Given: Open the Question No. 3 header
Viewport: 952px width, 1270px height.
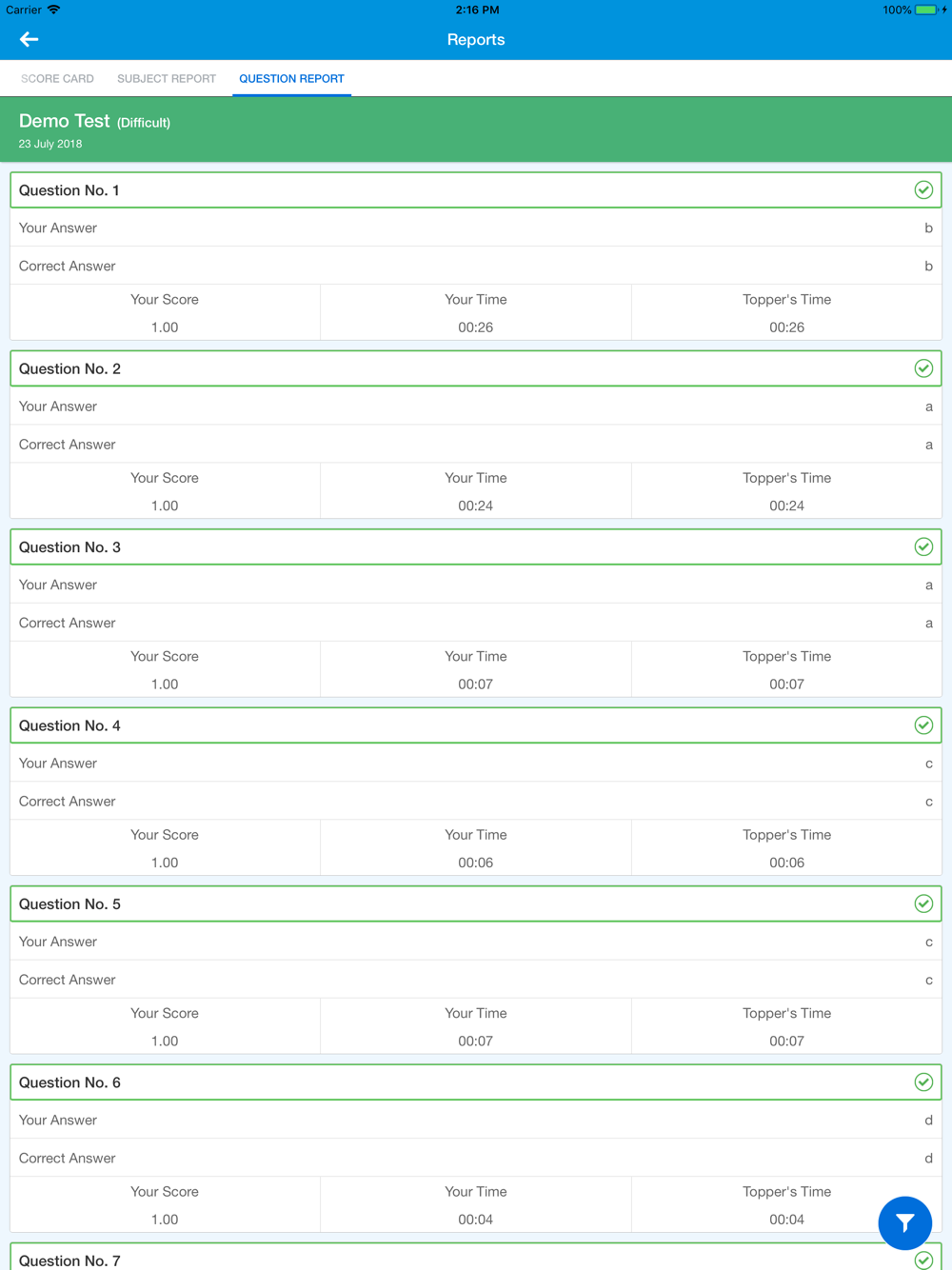Looking at the screenshot, I should [x=476, y=546].
